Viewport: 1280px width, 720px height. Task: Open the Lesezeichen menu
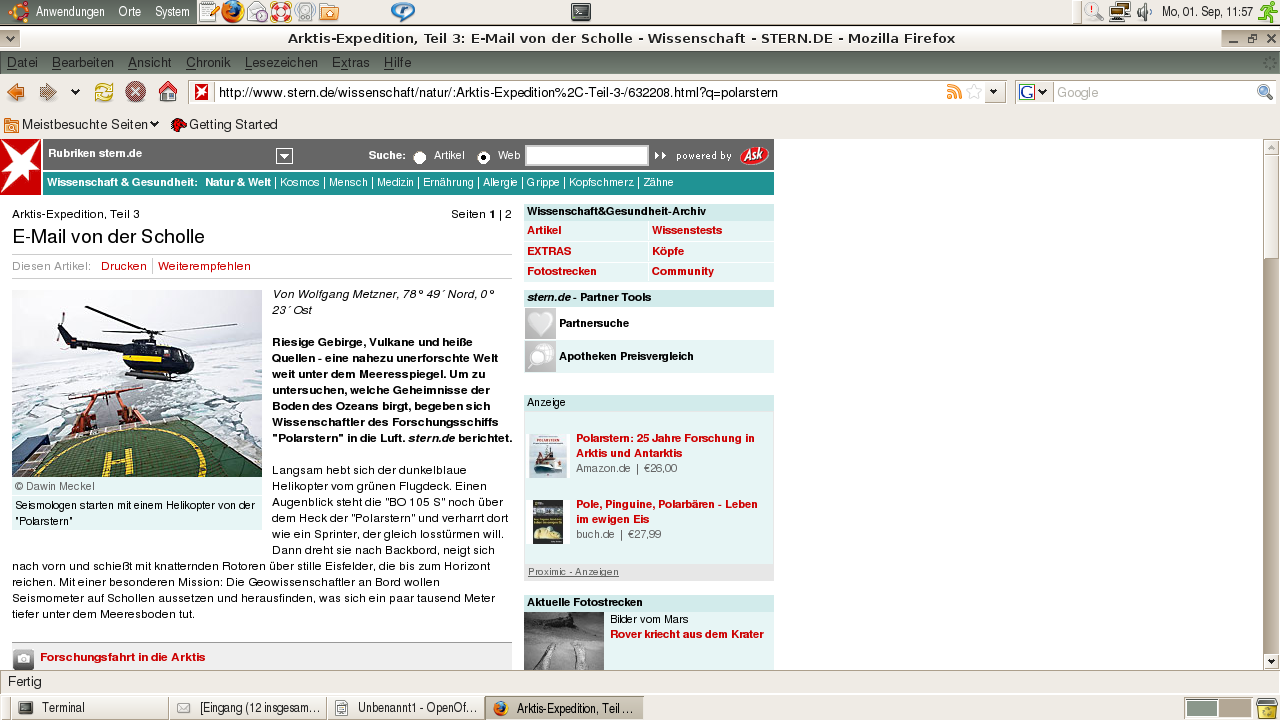click(x=281, y=63)
